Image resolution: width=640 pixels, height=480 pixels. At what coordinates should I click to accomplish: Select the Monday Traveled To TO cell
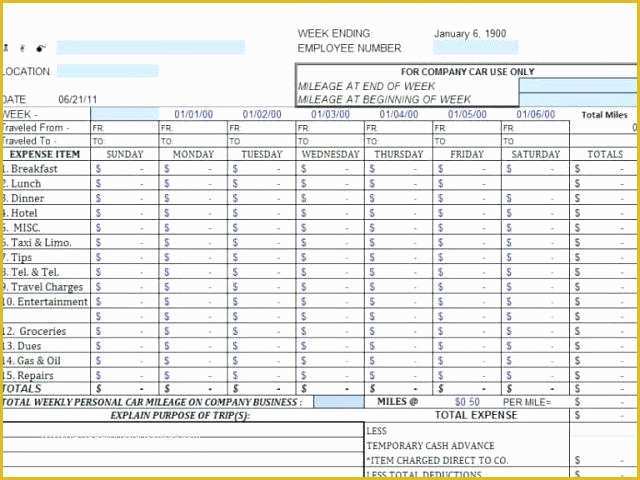coord(193,141)
